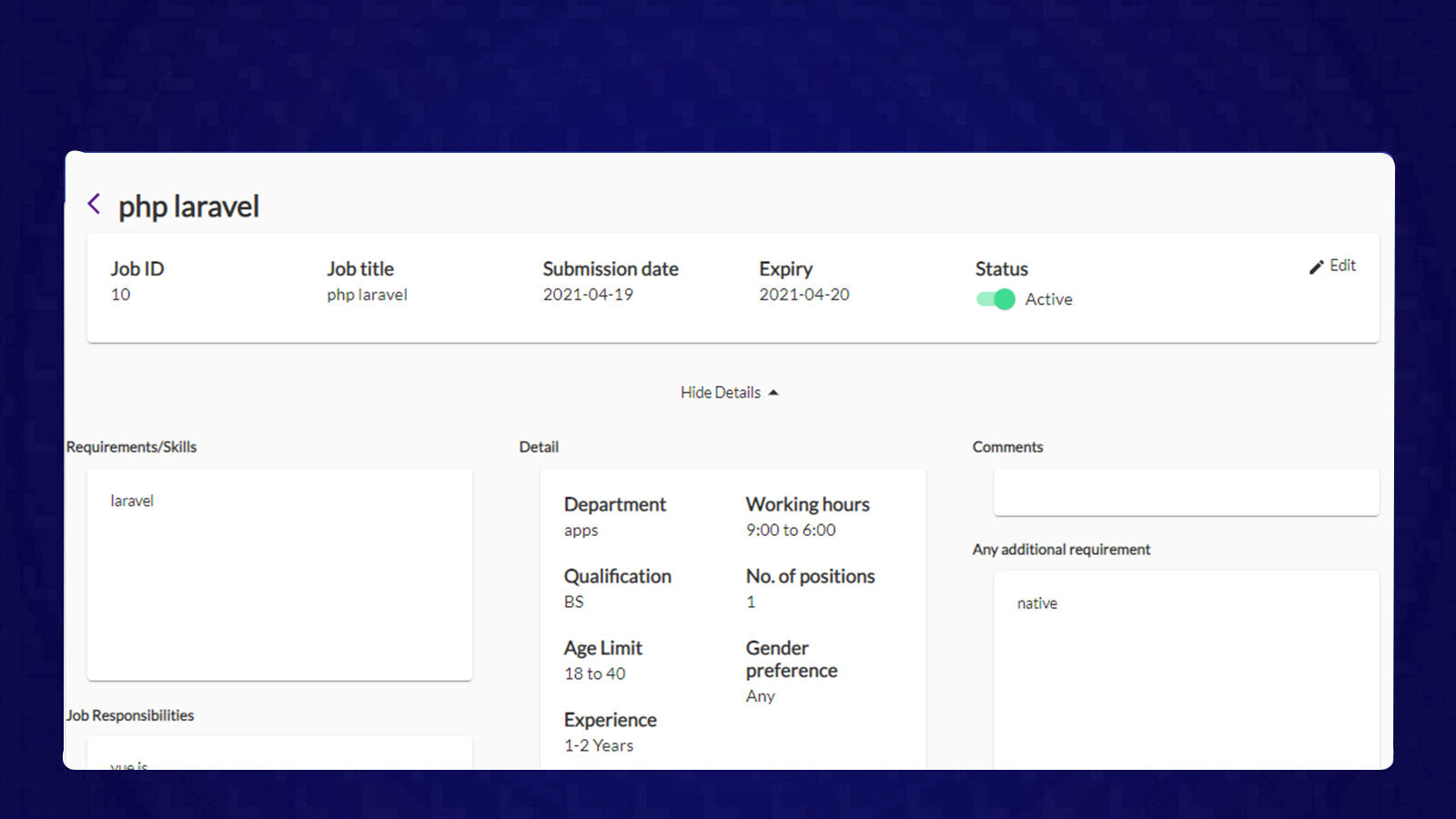1456x819 pixels.
Task: Click the Expiry date 2021-04-20
Action: point(804,294)
